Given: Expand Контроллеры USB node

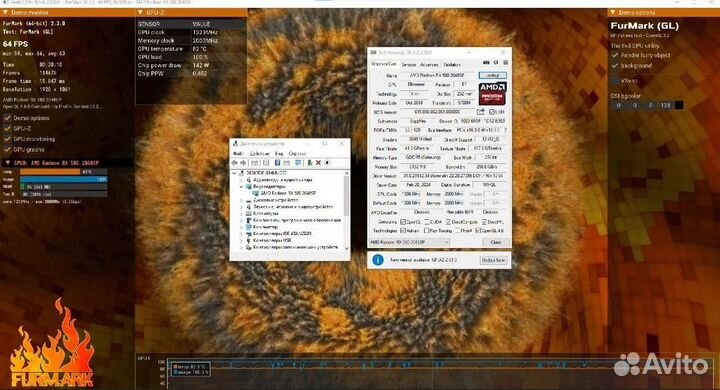Looking at the screenshot, I should pyautogui.click(x=241, y=240).
